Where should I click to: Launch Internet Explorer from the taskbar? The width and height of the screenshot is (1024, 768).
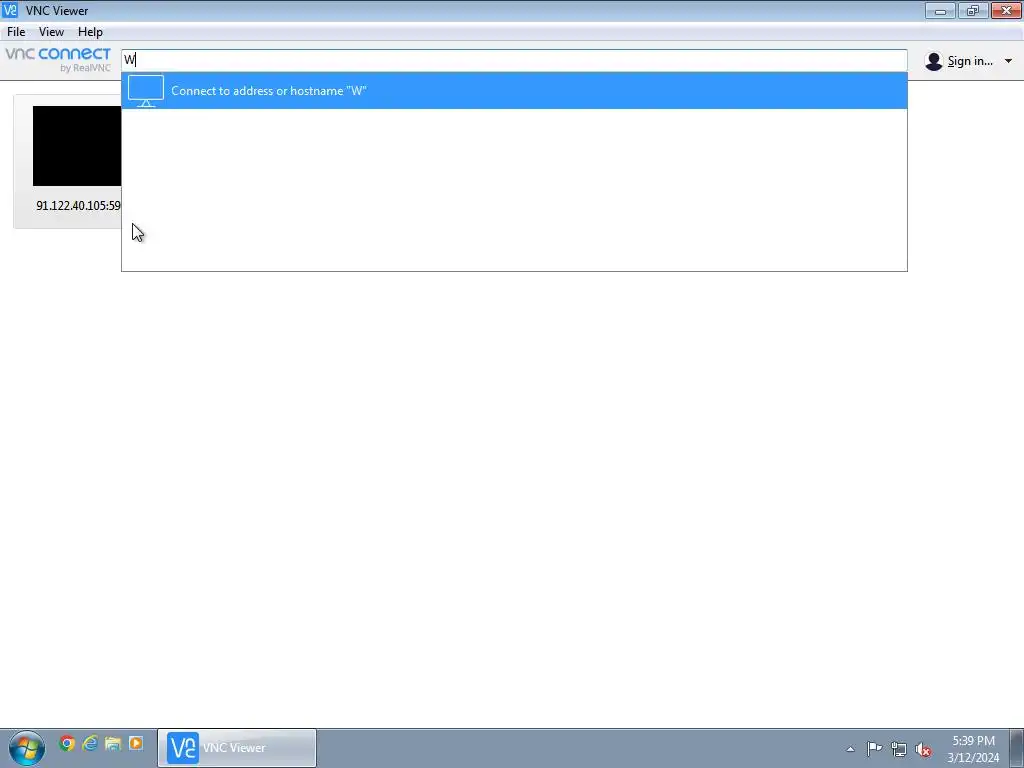tap(90, 743)
